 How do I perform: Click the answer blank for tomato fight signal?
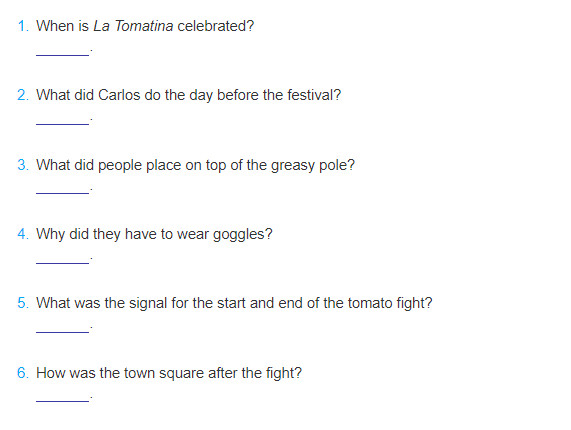coord(62,328)
